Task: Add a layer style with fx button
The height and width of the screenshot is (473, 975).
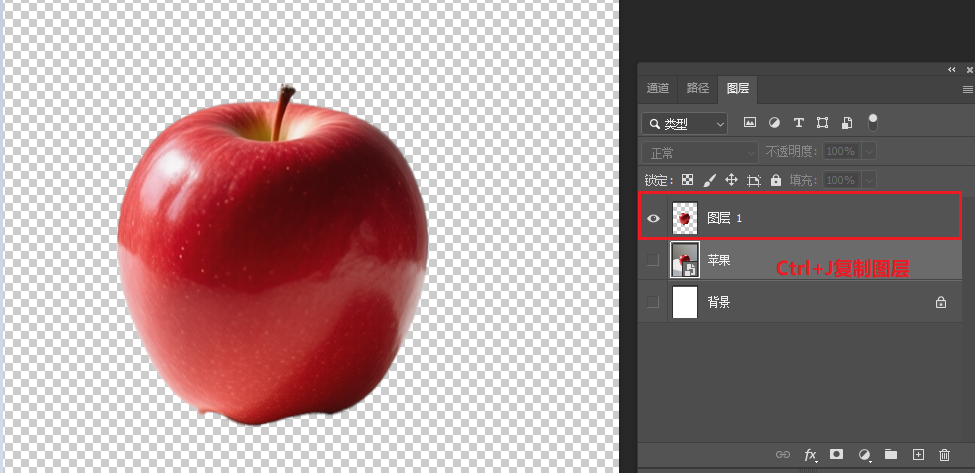Action: point(811,455)
